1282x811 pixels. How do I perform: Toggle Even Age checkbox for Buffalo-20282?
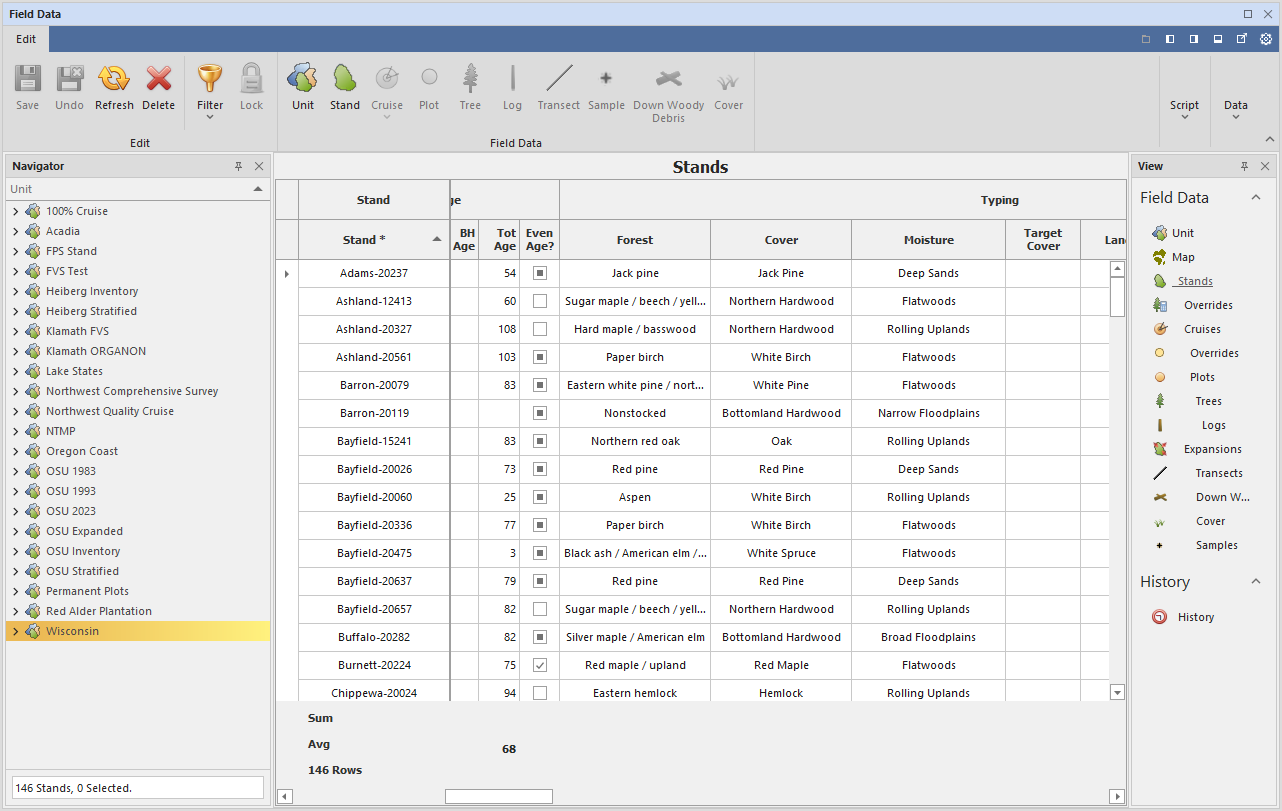[540, 637]
